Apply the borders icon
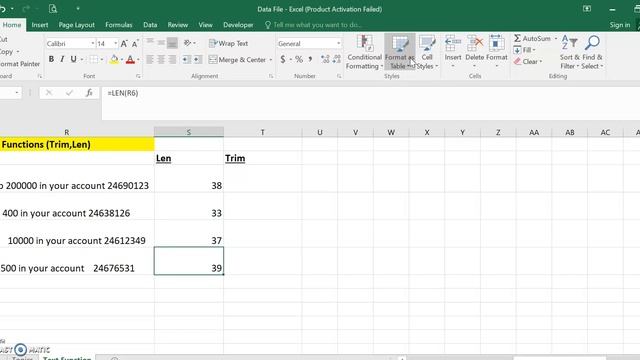This screenshot has width=640, height=360. pyautogui.click(x=94, y=60)
